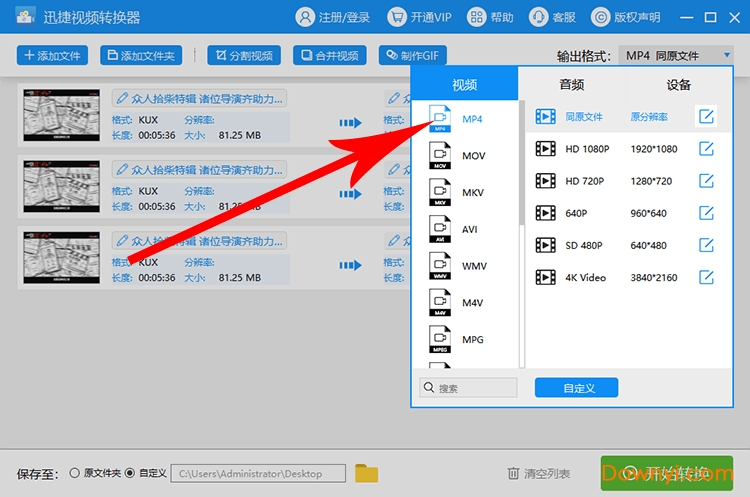This screenshot has height=497, width=750.
Task: Choose the HD 1080P preset
Action: coord(629,149)
